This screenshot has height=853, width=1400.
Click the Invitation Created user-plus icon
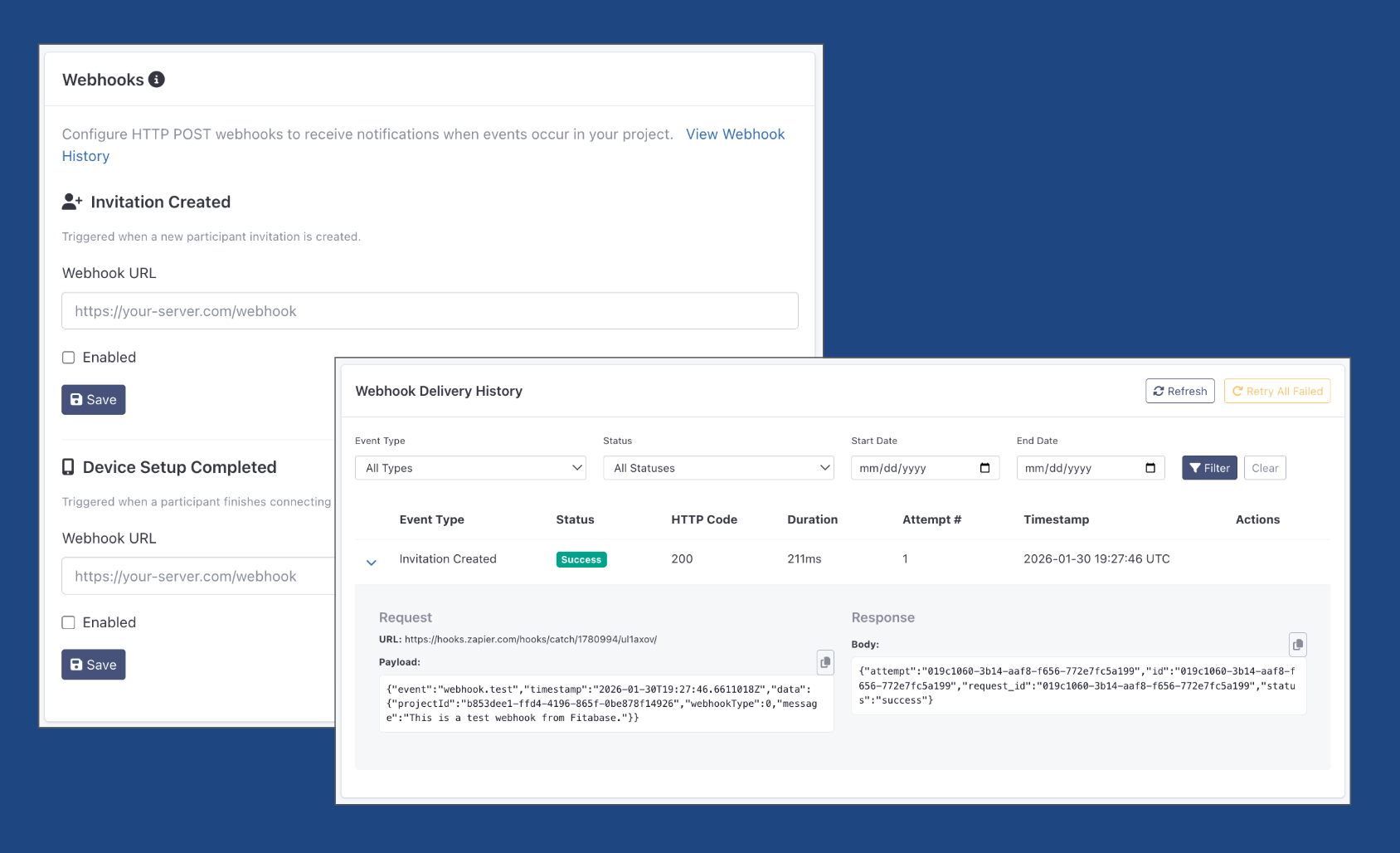click(72, 202)
